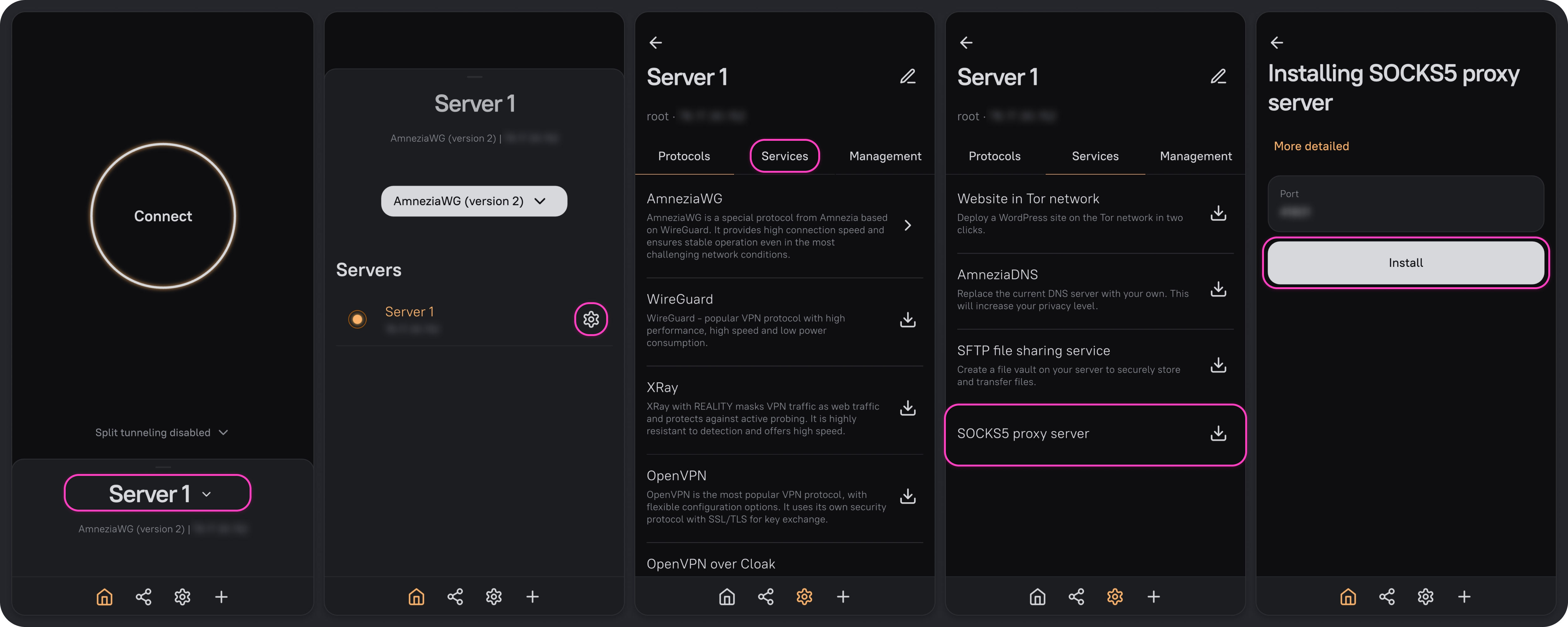Image resolution: width=1568 pixels, height=627 pixels.
Task: Select the orange Server 1 name in Servers list
Action: pyautogui.click(x=410, y=312)
